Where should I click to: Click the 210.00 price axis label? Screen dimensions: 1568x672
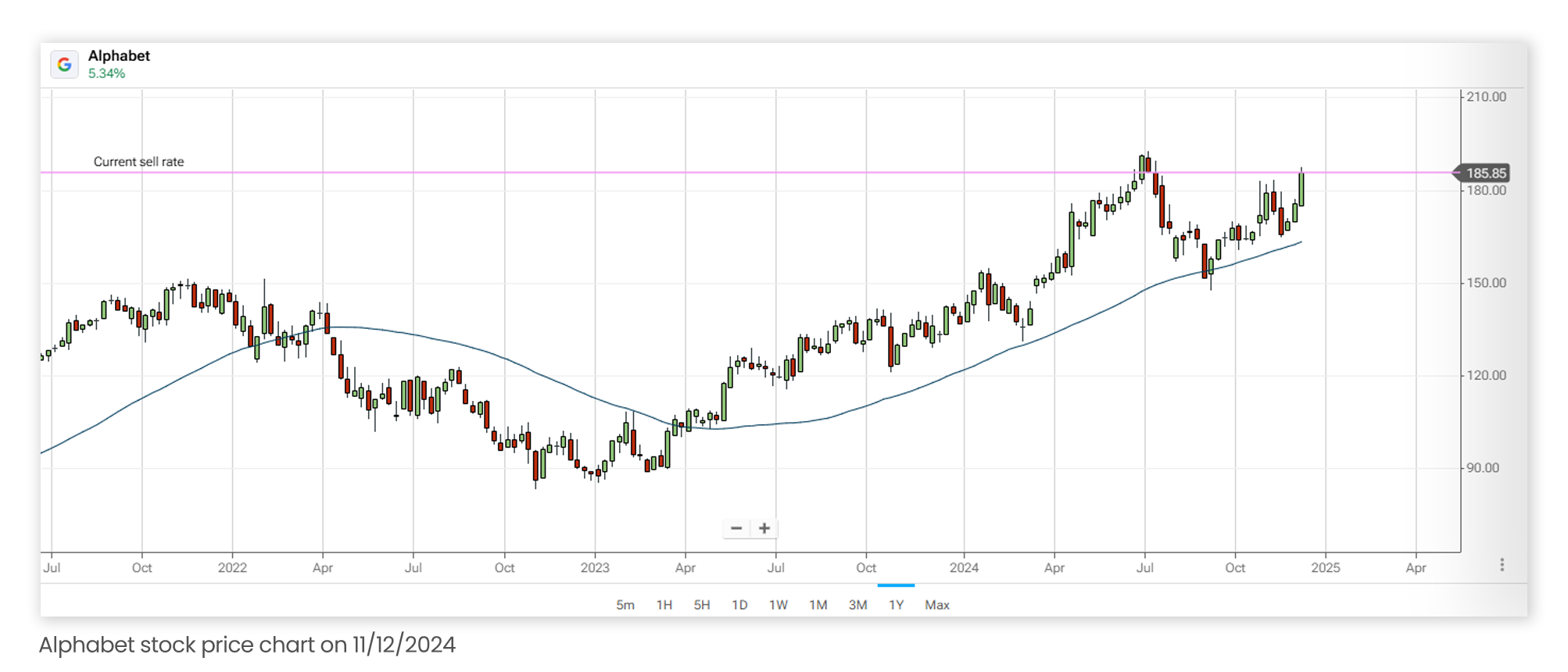tap(1486, 97)
